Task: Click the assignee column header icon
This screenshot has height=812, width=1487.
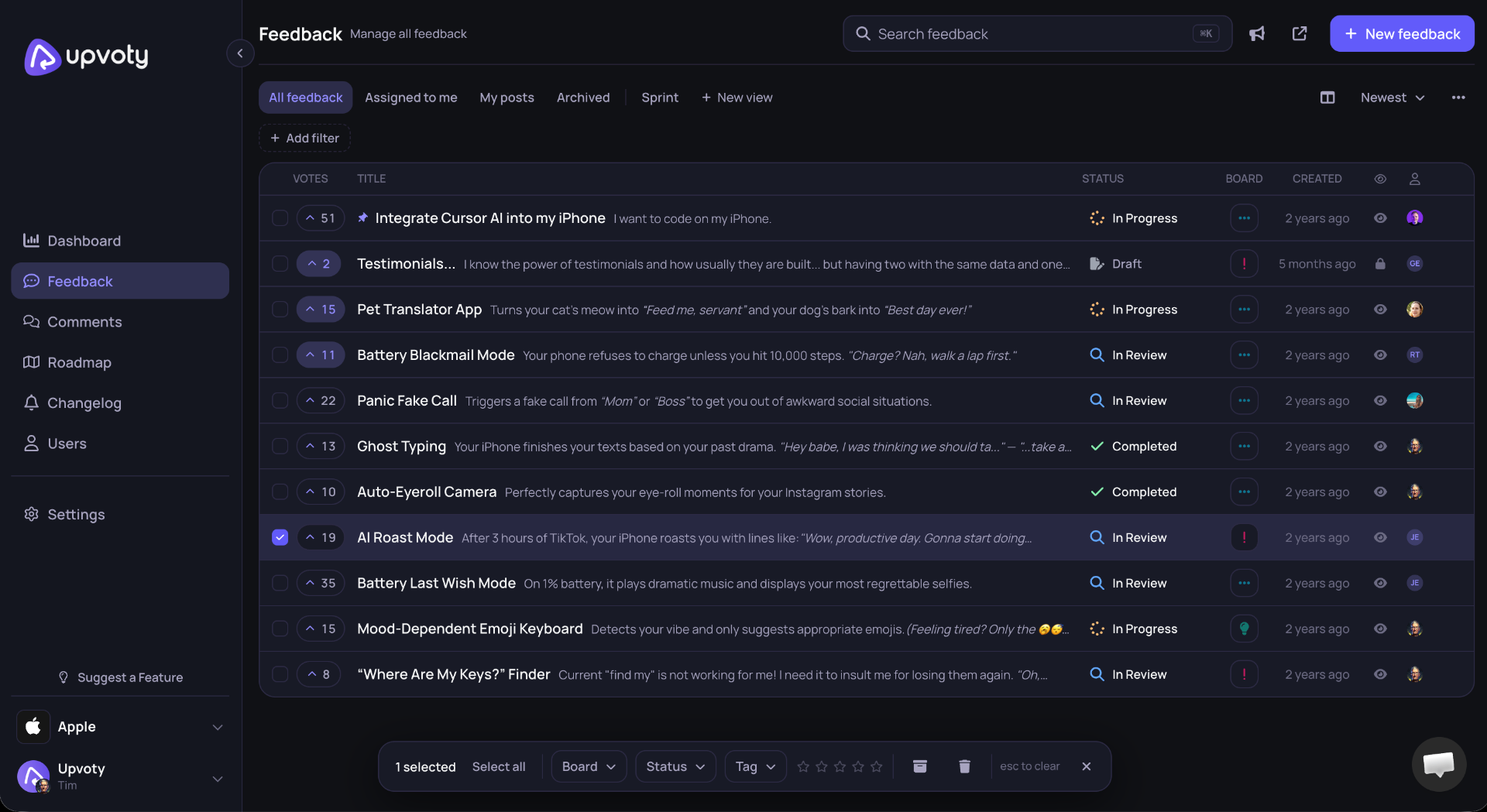Action: click(x=1415, y=179)
